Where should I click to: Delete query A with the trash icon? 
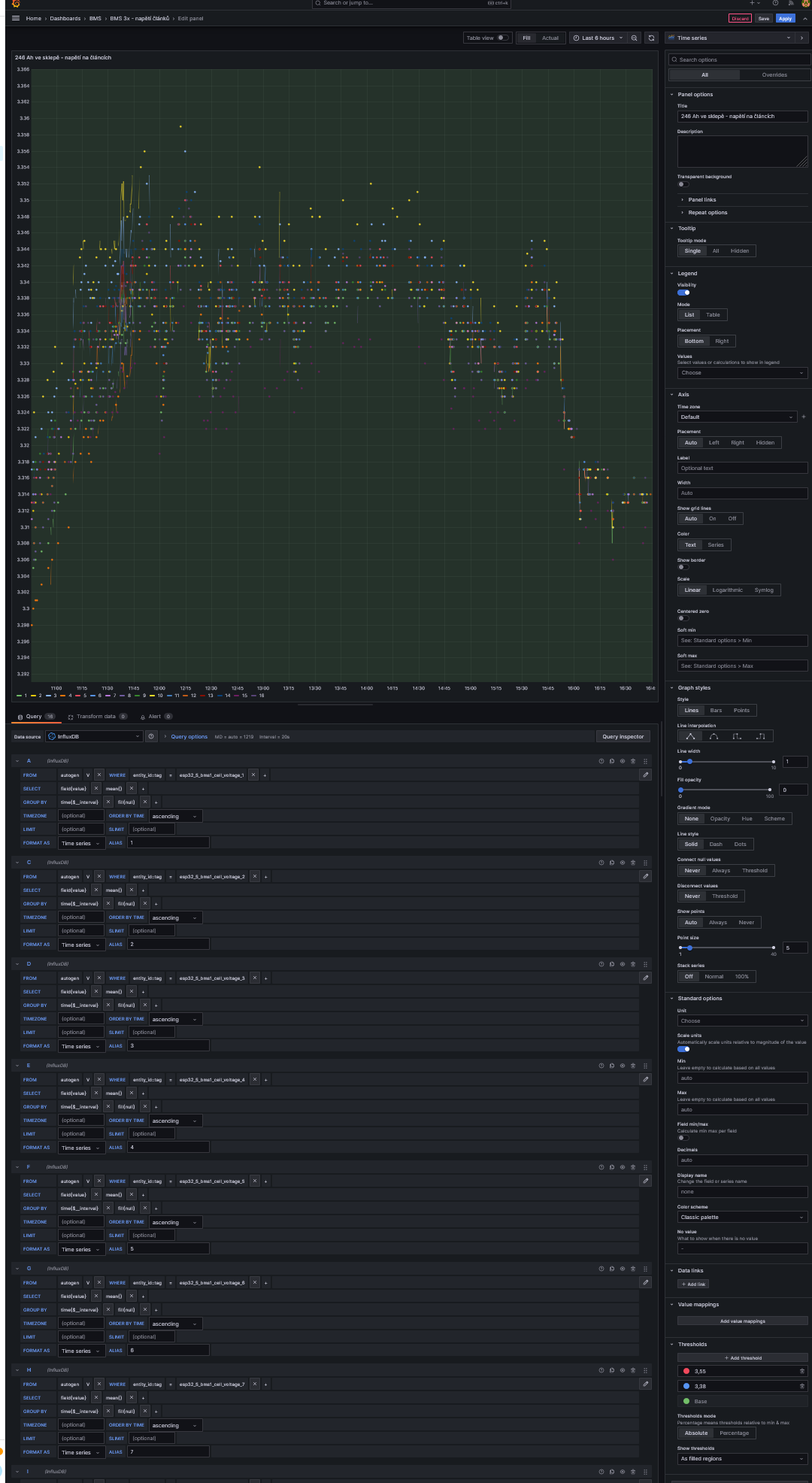click(x=633, y=761)
